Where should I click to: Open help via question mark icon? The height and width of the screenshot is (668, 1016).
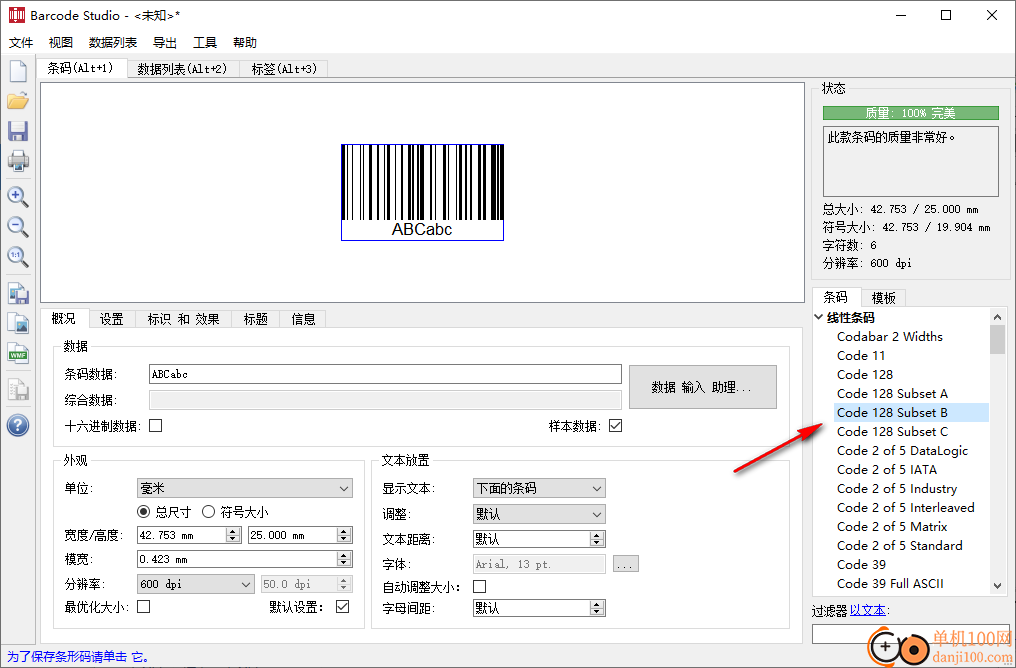[18, 426]
